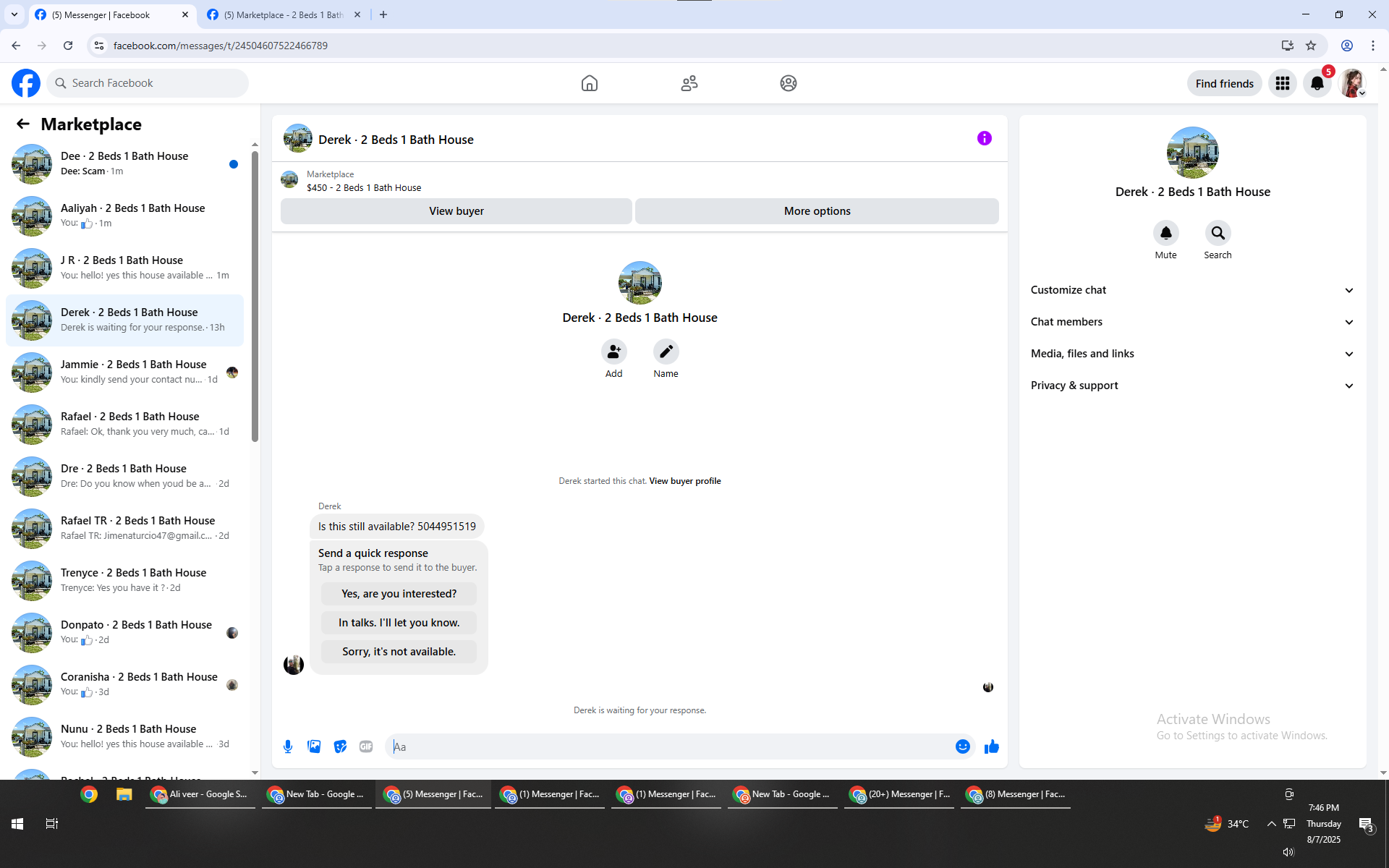1389x868 pixels.
Task: Open Coranisha conversation in chat list
Action: click(124, 684)
